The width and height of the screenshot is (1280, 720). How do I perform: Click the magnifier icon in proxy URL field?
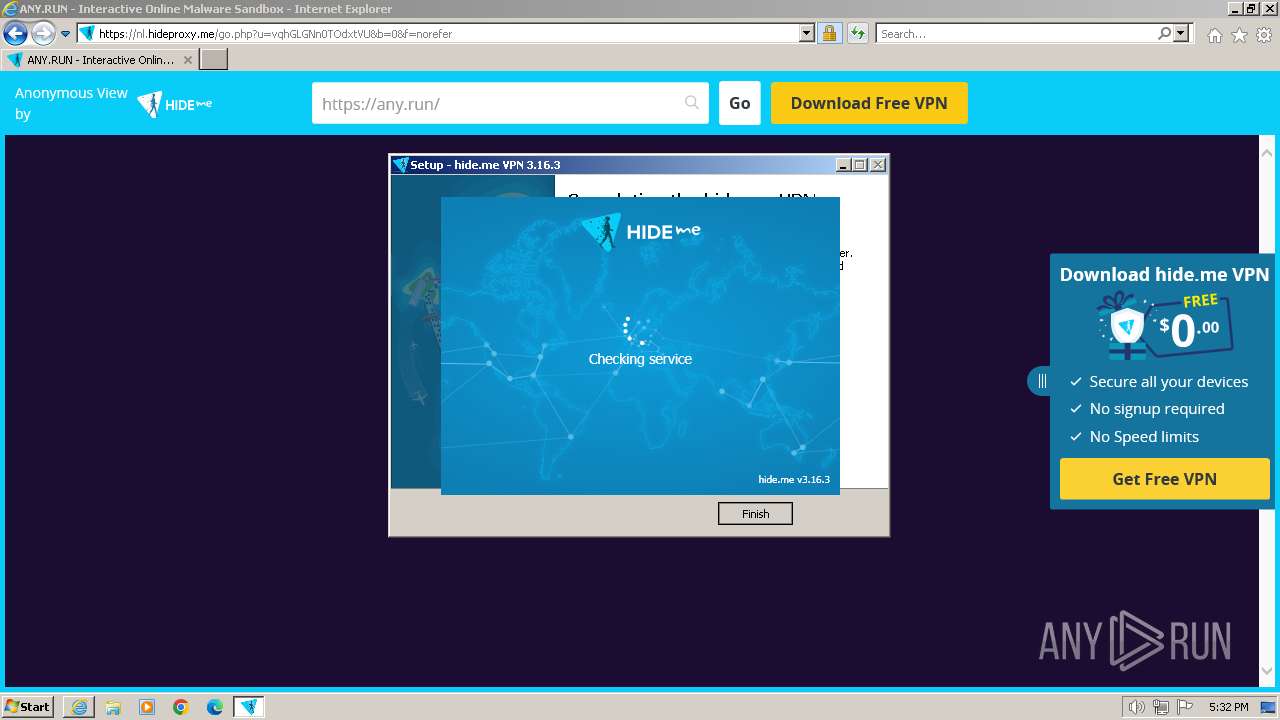pos(692,103)
